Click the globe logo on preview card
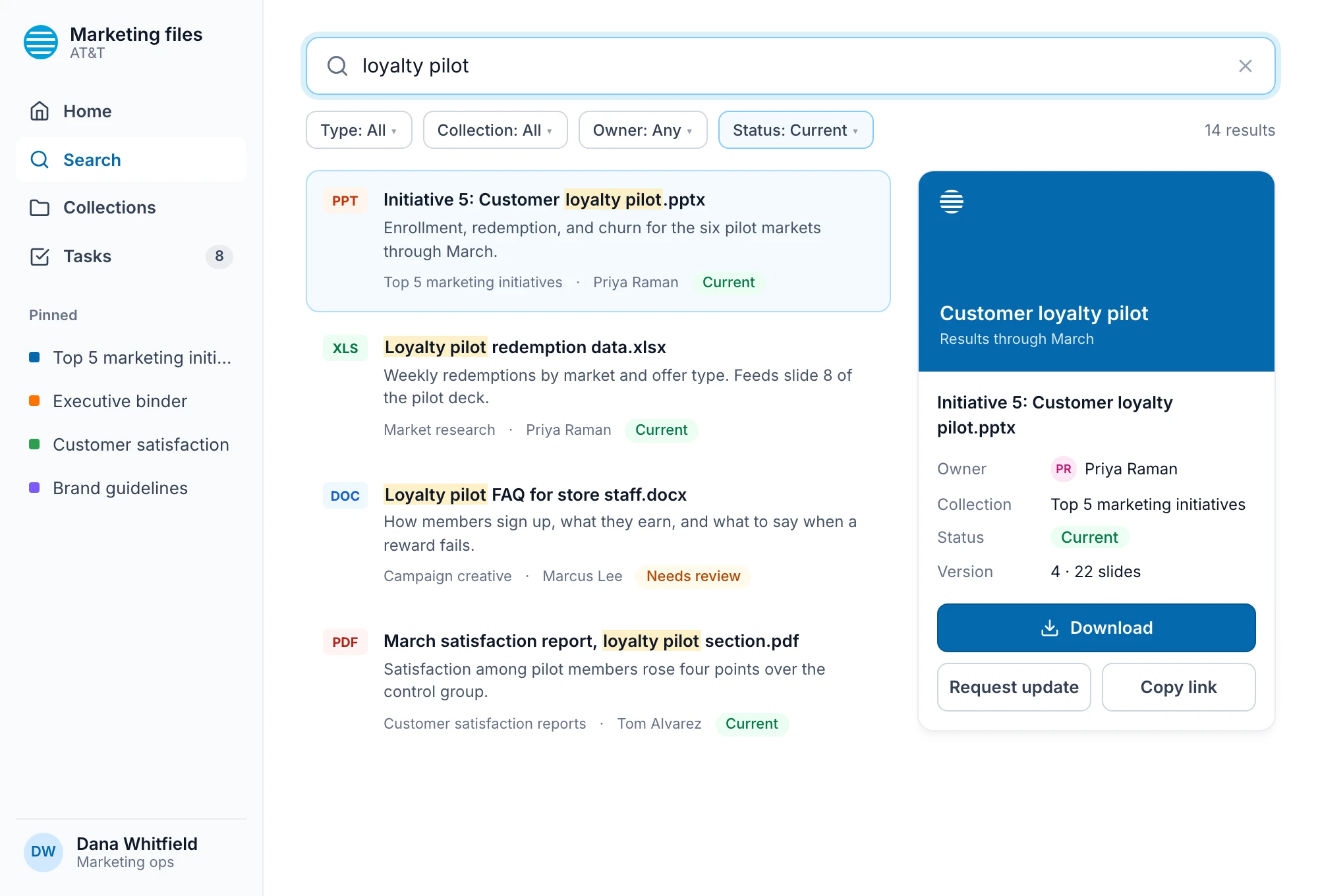Screen dimensions: 1318x896 pyautogui.click(x=952, y=202)
